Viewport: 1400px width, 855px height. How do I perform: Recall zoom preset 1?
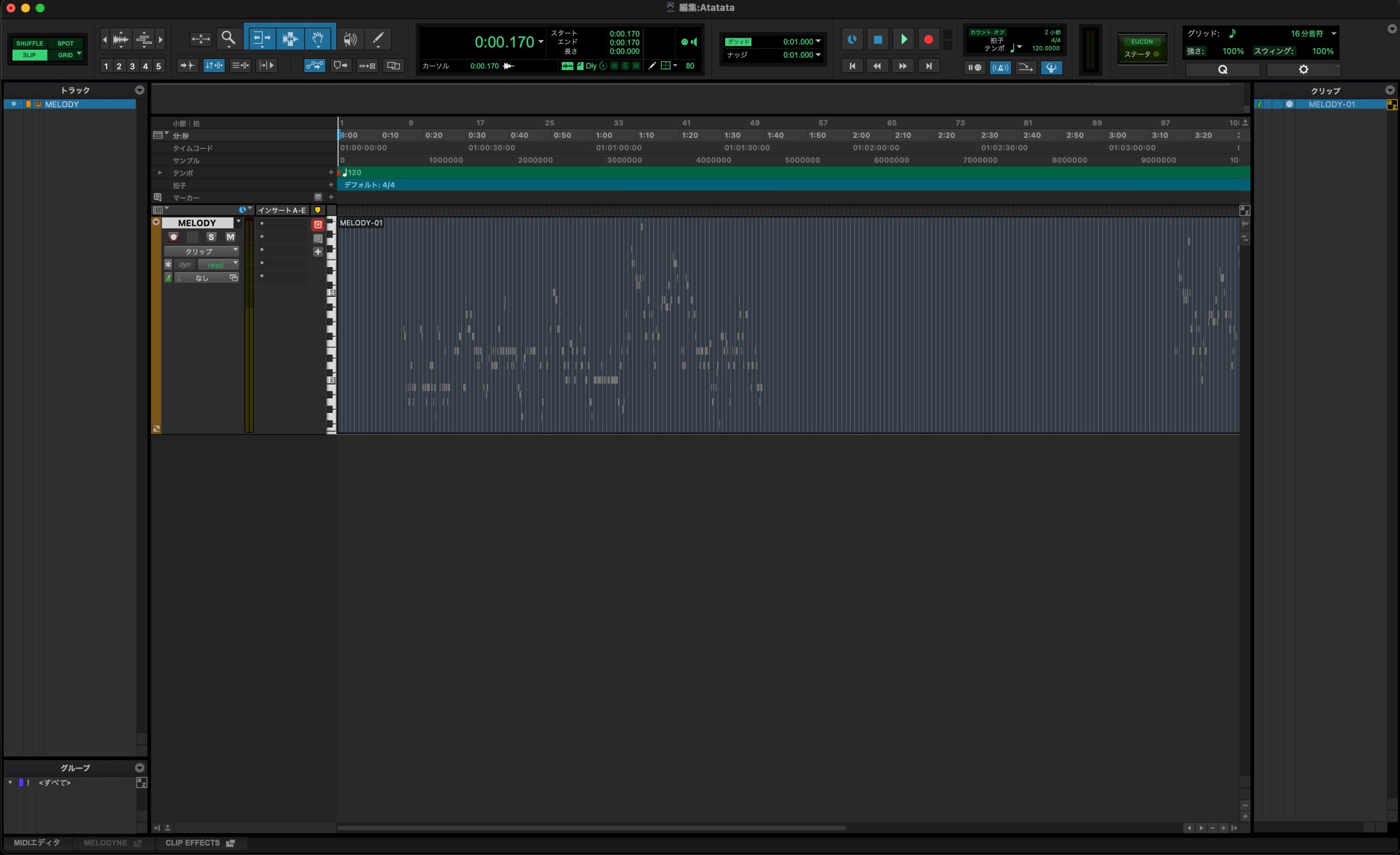[x=106, y=66]
